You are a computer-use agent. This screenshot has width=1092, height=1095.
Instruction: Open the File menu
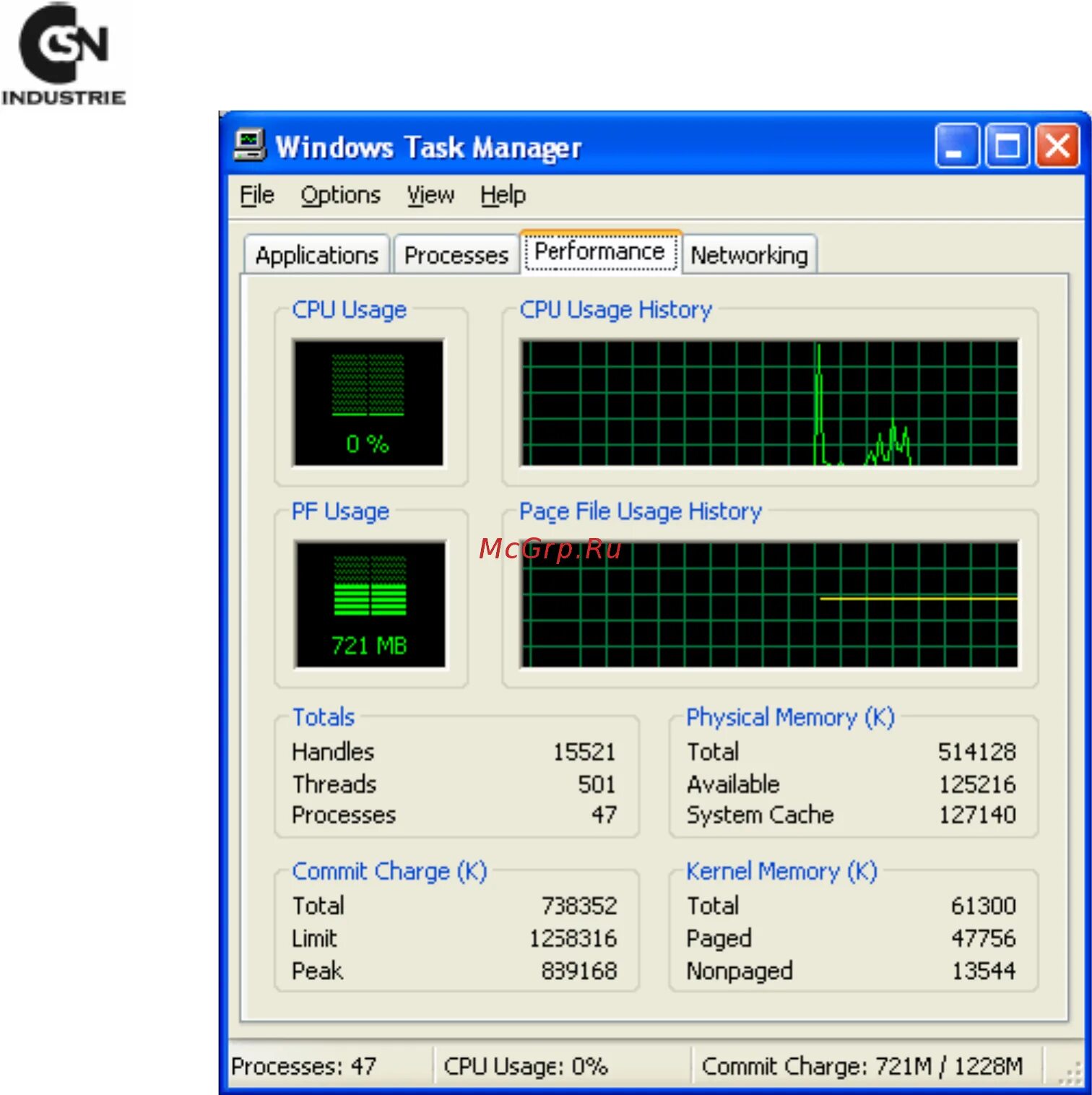[x=256, y=195]
